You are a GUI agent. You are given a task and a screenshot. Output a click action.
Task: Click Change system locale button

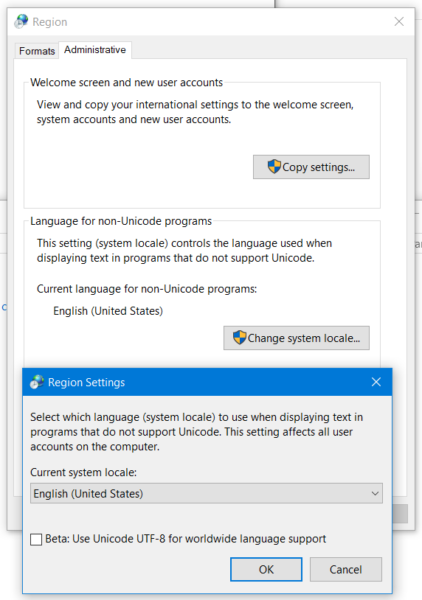[297, 338]
